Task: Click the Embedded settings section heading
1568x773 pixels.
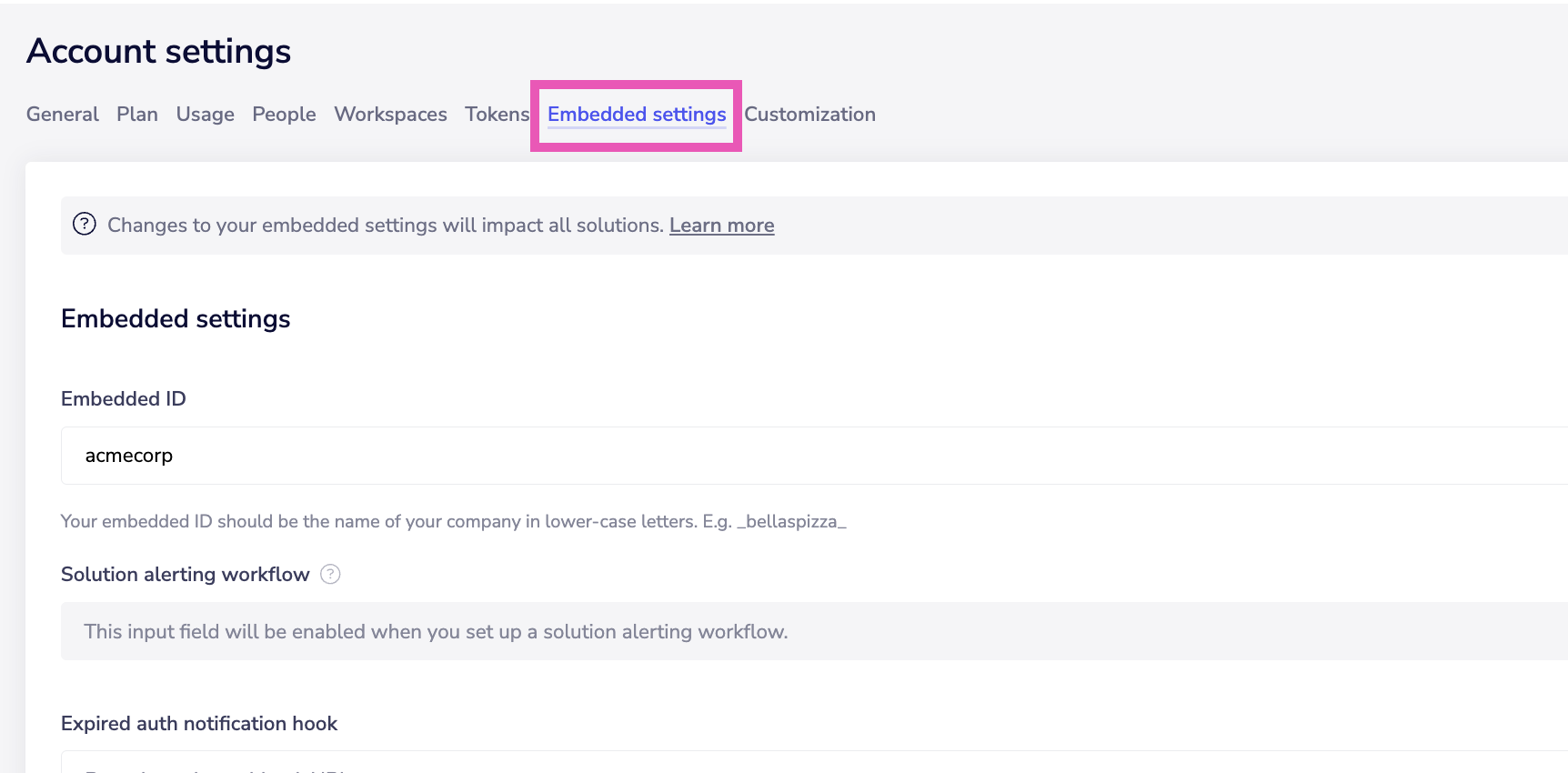Action: coord(175,318)
